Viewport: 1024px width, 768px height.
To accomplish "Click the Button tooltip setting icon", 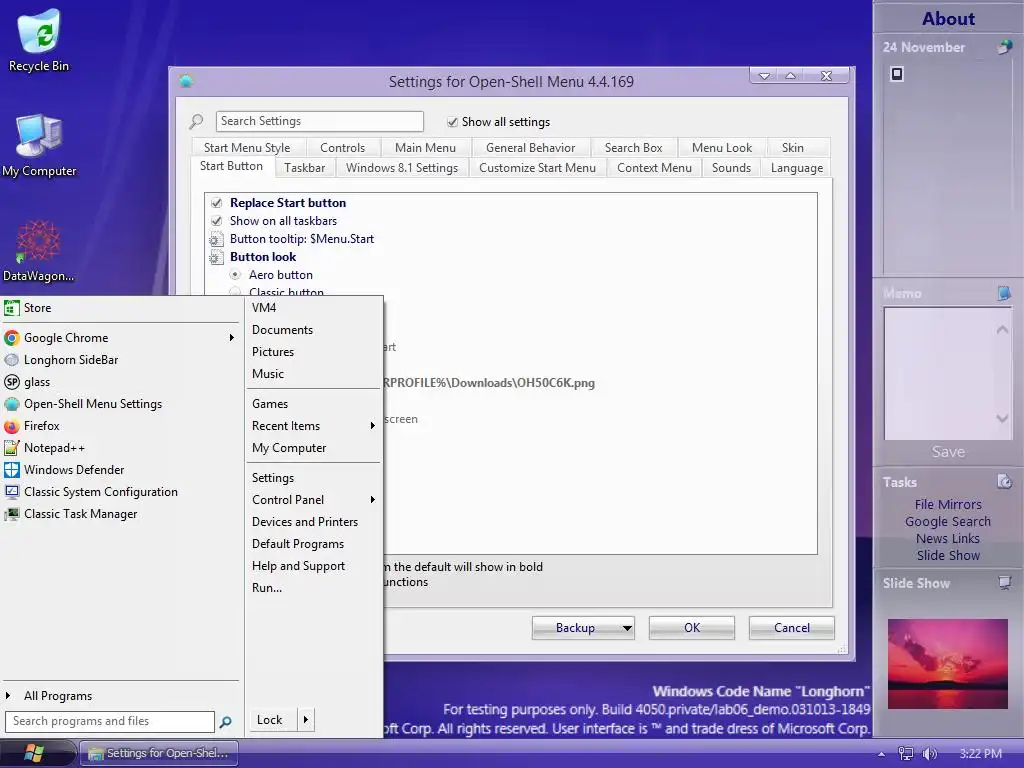I will [x=216, y=239].
